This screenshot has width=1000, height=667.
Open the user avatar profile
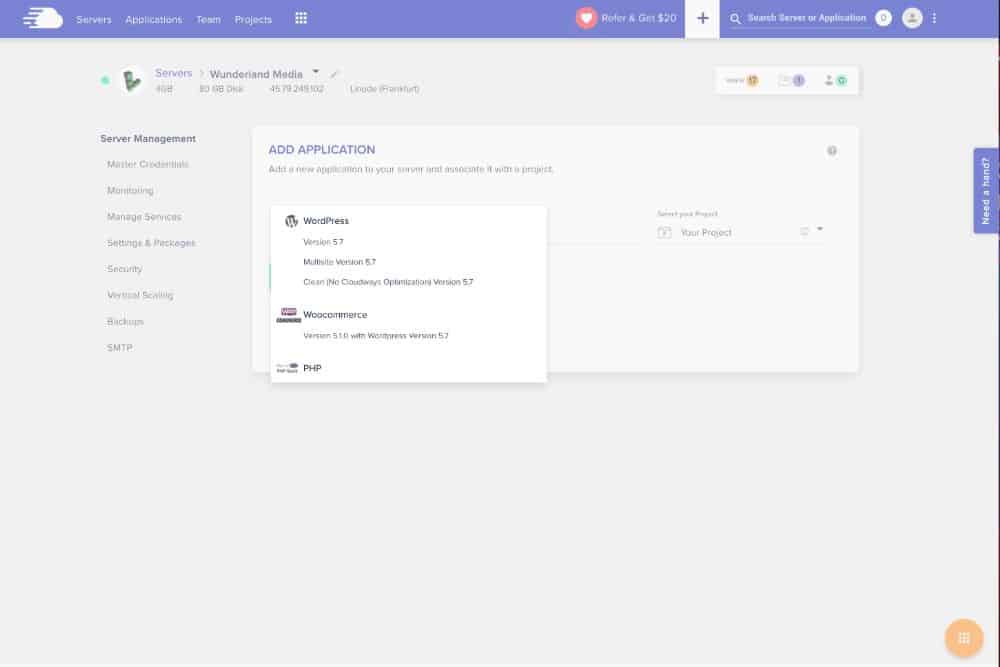click(x=912, y=18)
